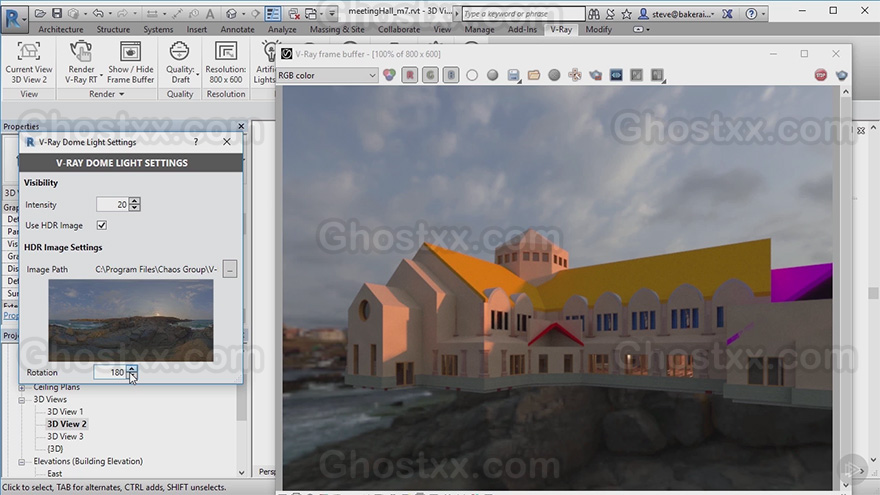Switch to the Annotate ribbon tab

pos(237,29)
